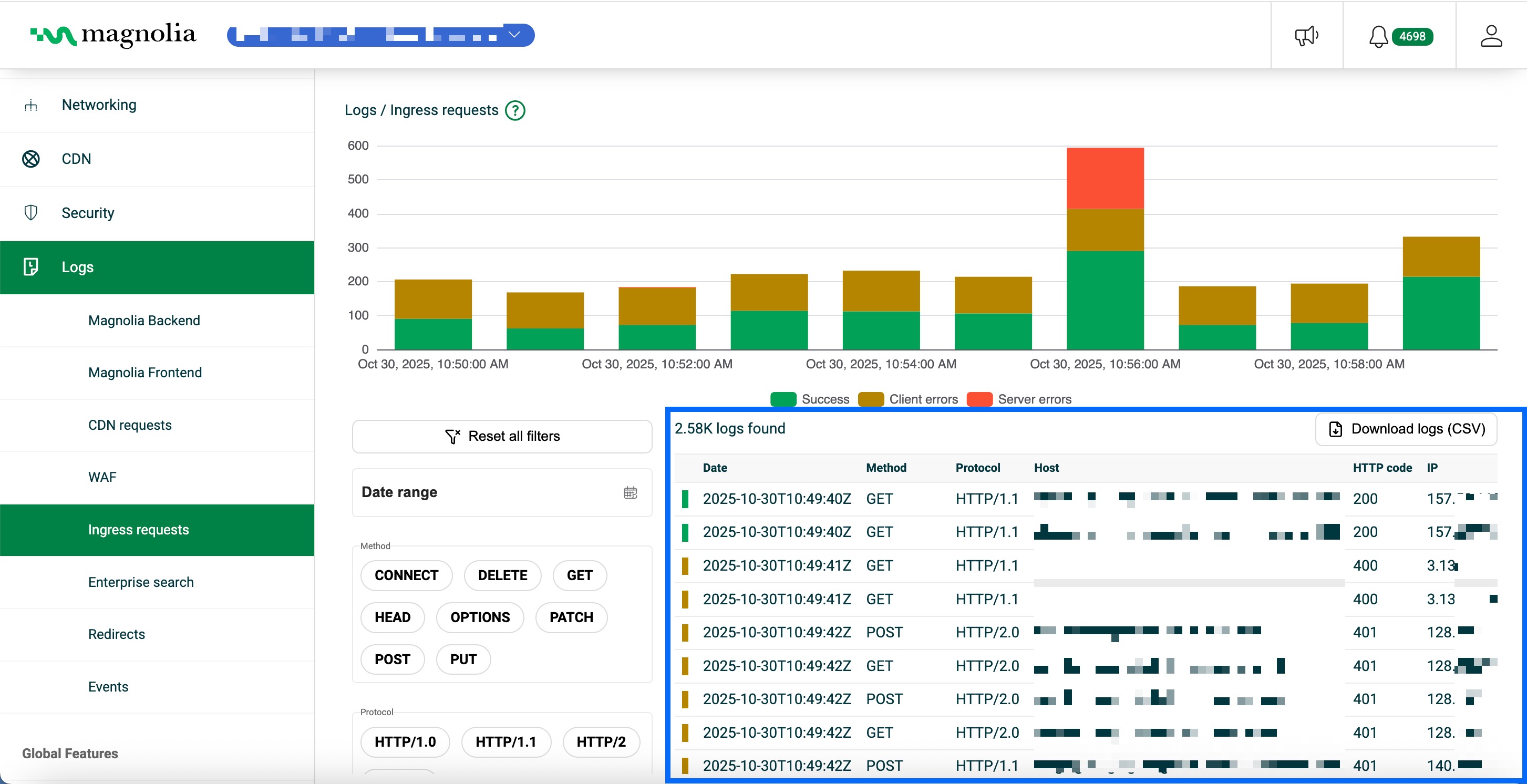
Task: Download logs as CSV
Action: (1406, 428)
